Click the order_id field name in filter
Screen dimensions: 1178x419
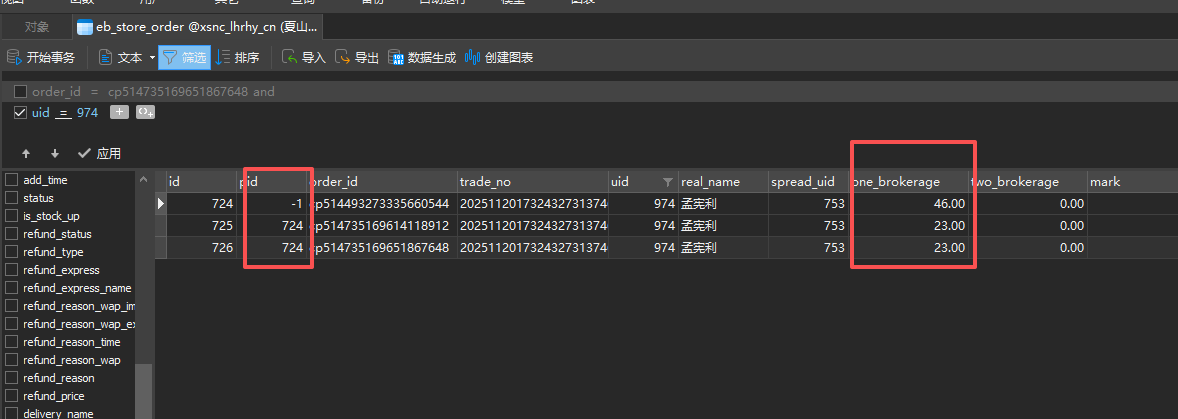coord(56,92)
